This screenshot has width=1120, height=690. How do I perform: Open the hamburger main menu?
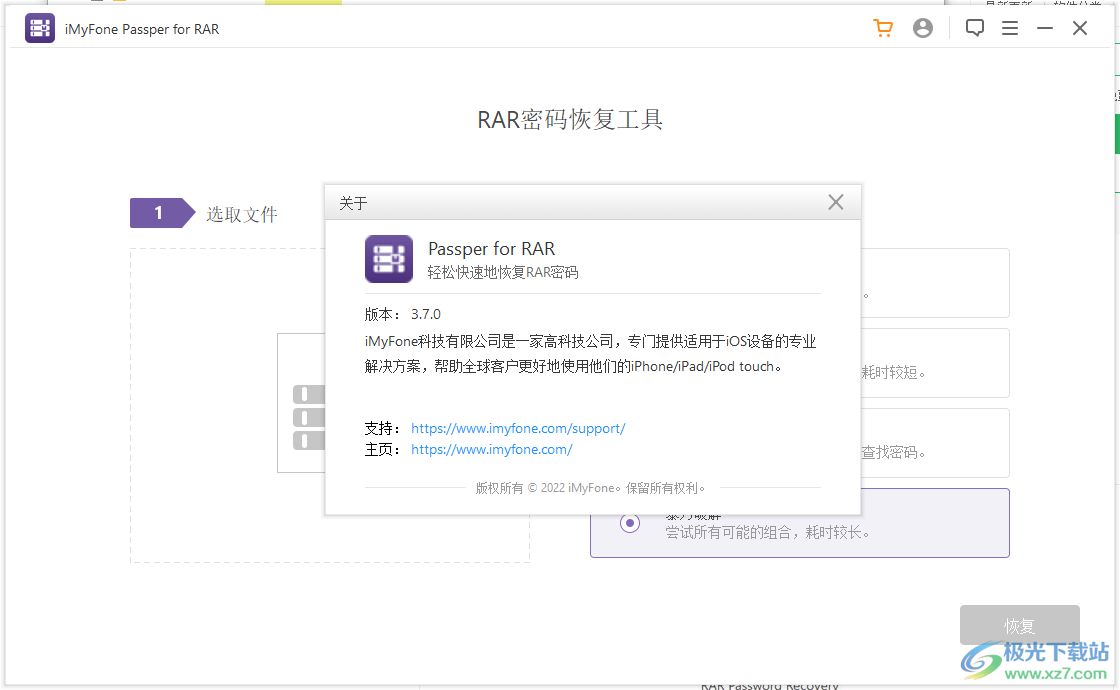(x=1010, y=29)
